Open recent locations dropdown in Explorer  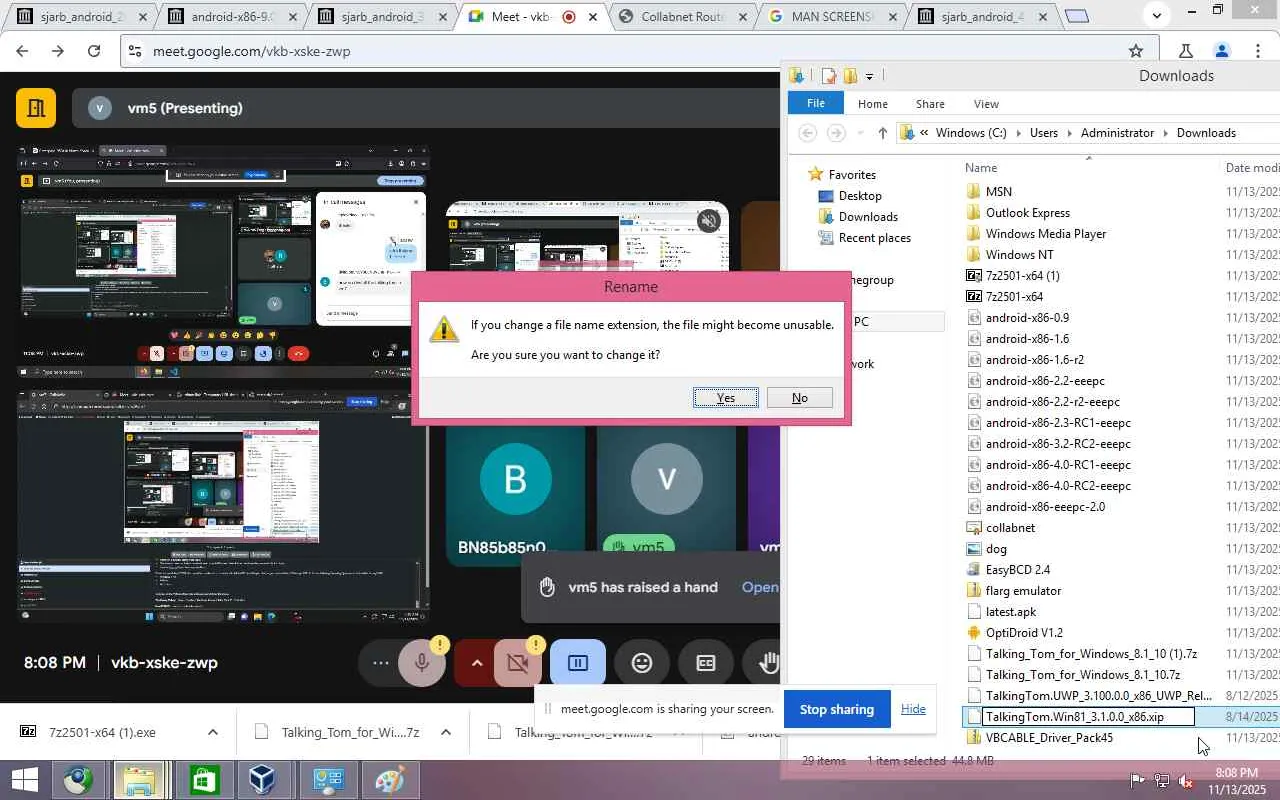coord(860,133)
